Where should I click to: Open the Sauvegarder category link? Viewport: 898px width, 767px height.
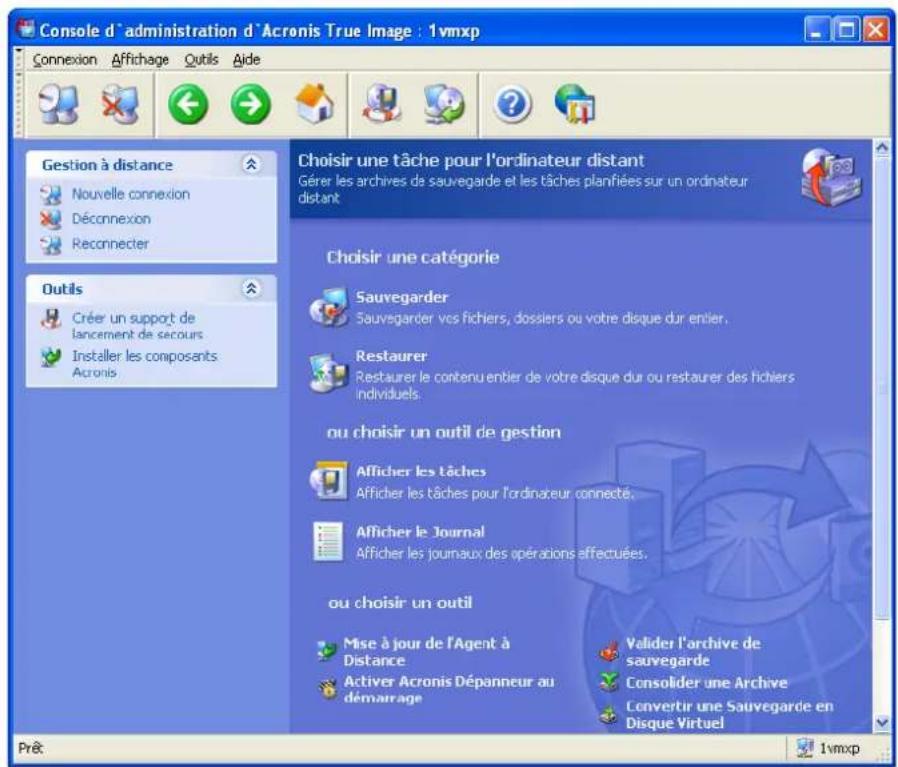(401, 297)
